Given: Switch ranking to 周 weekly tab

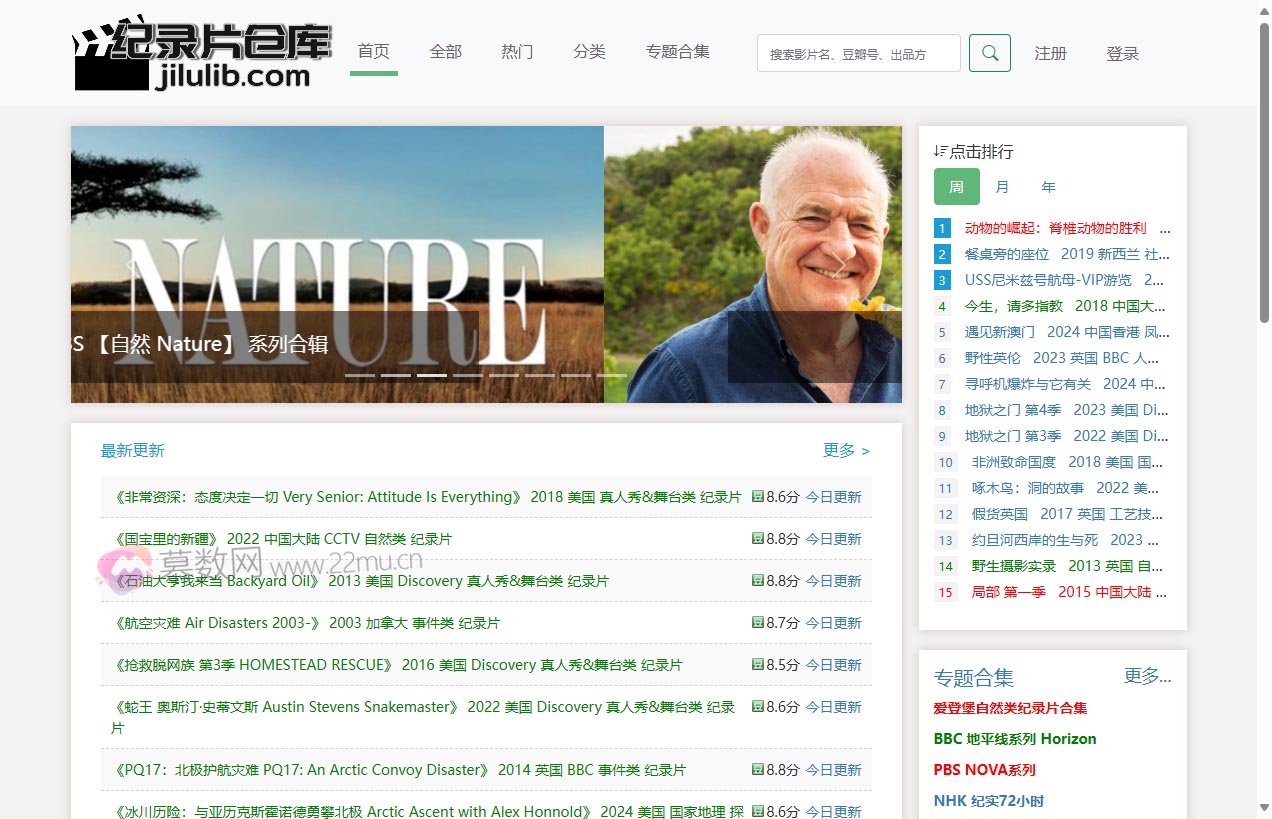Looking at the screenshot, I should point(956,187).
